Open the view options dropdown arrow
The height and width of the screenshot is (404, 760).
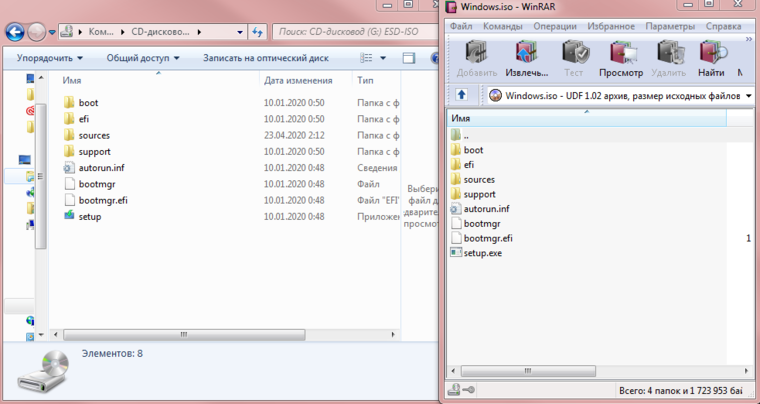pos(383,58)
